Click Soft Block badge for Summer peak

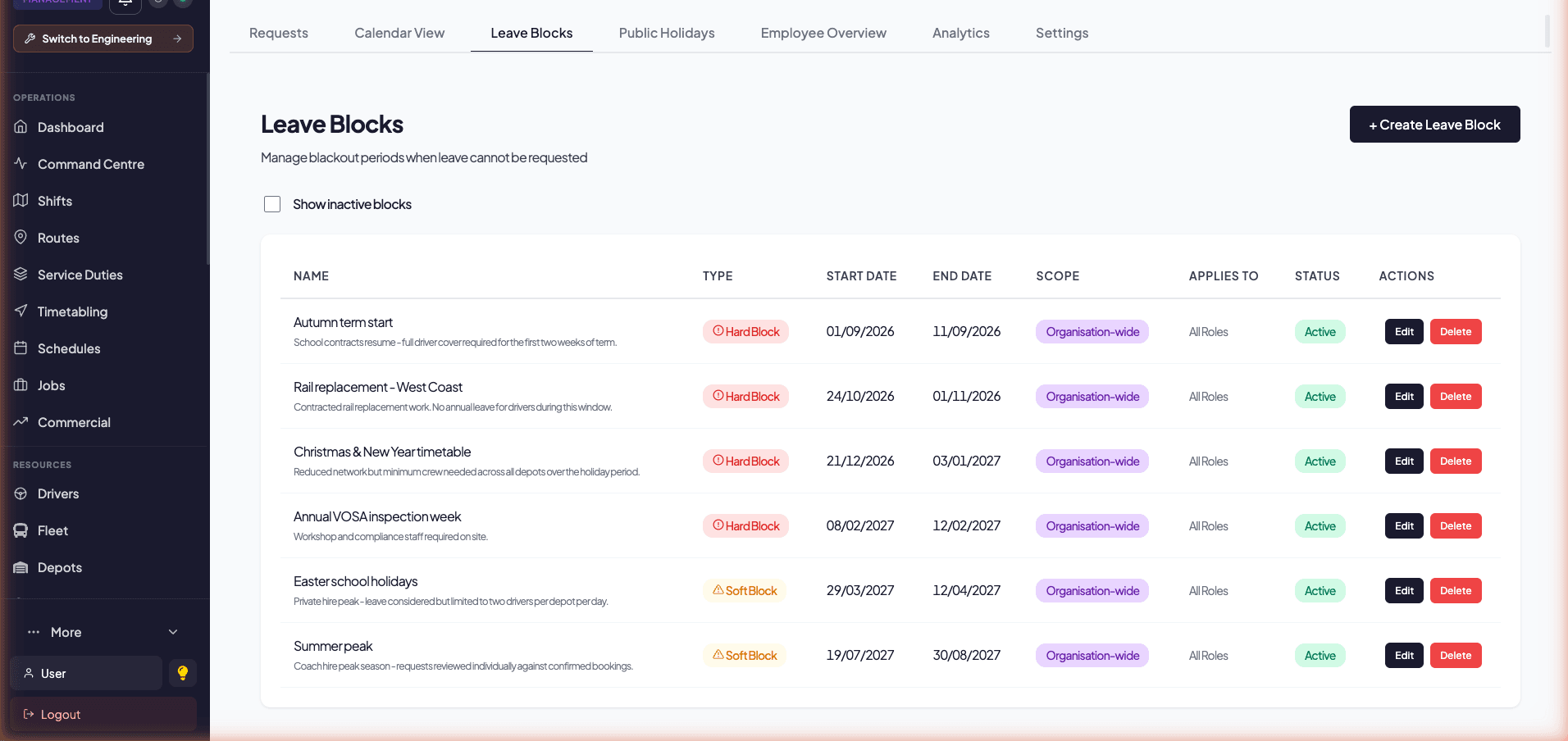coord(745,656)
